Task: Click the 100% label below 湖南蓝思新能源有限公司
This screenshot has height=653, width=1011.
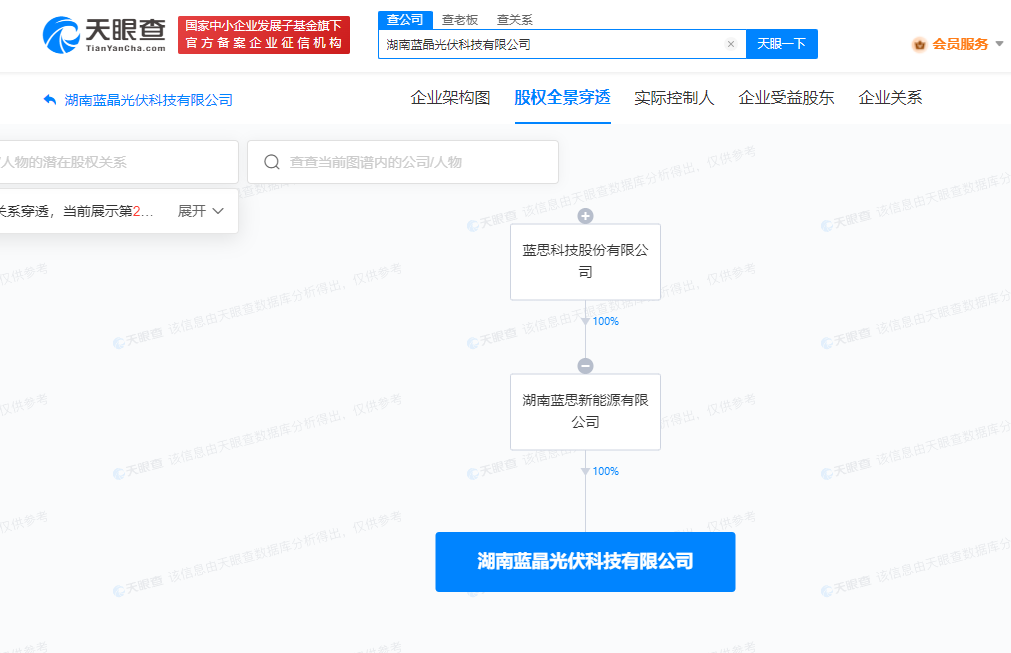Action: click(605, 471)
